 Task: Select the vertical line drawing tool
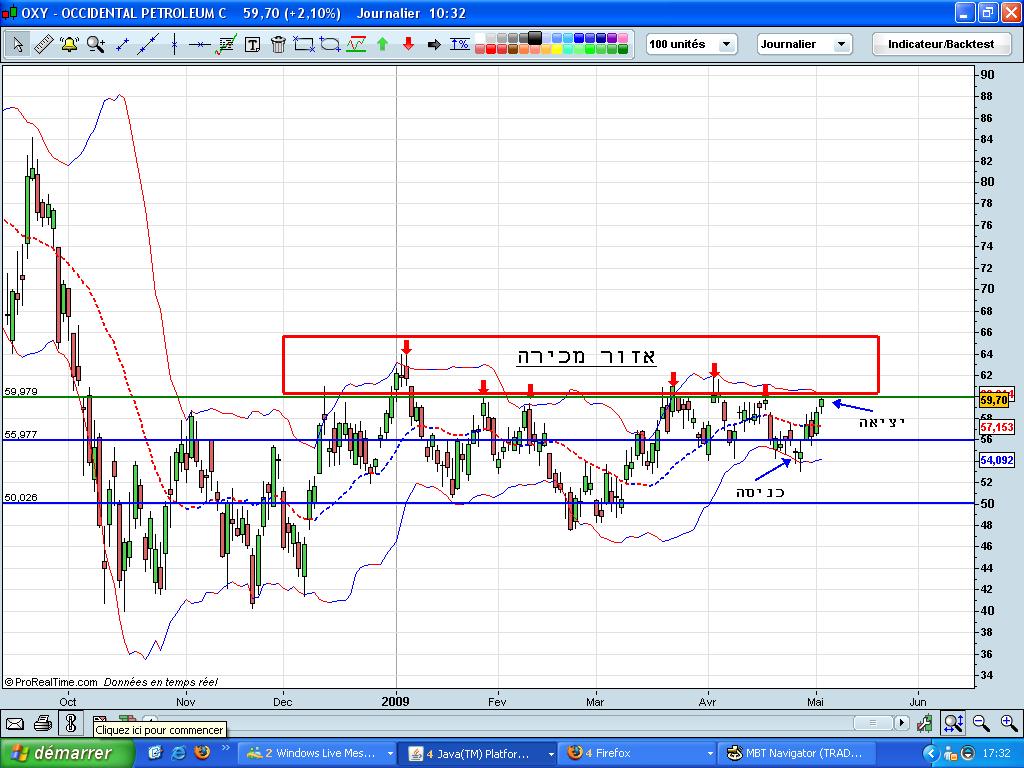click(x=174, y=44)
